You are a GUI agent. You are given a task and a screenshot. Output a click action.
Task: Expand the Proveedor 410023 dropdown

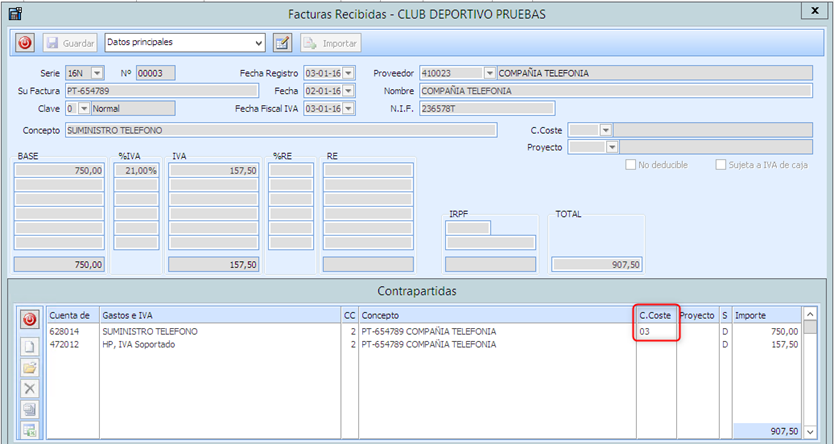[x=488, y=73]
